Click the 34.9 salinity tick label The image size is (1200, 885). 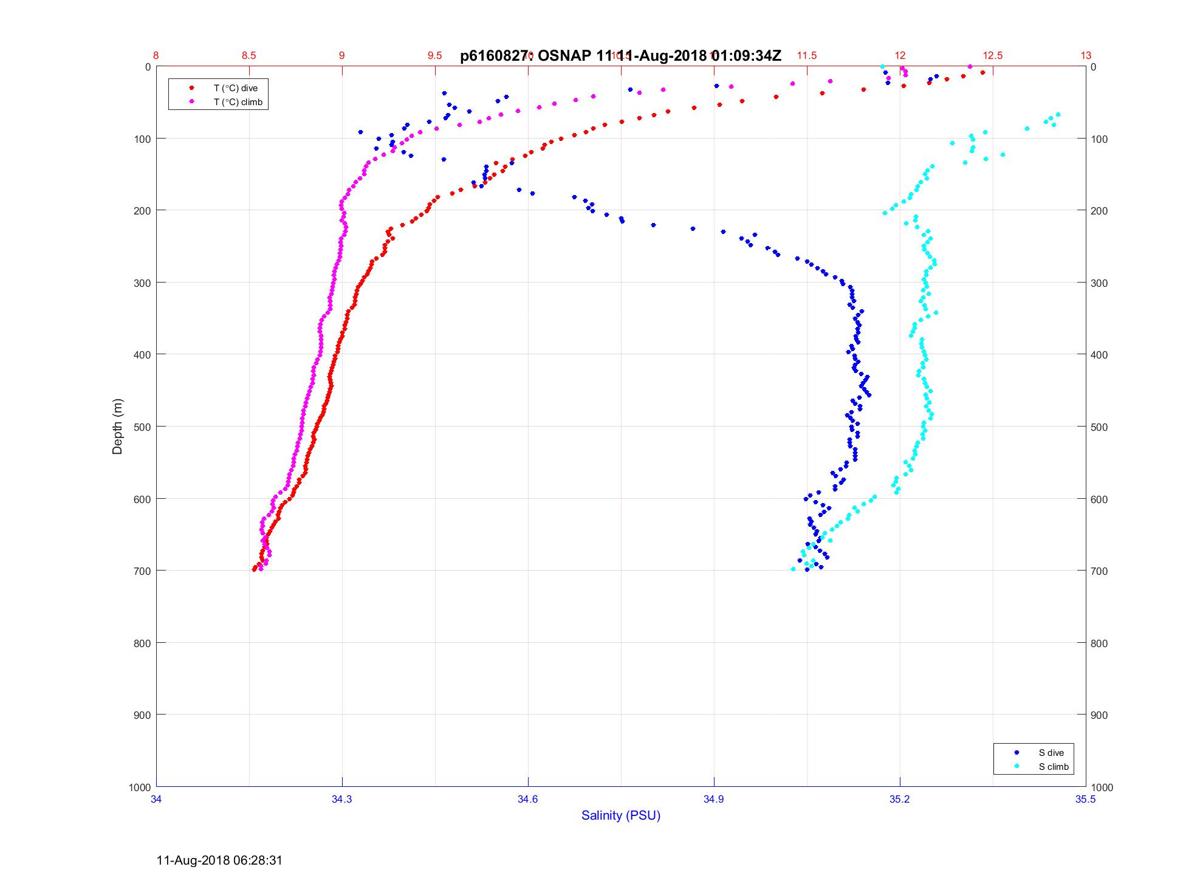click(x=714, y=799)
